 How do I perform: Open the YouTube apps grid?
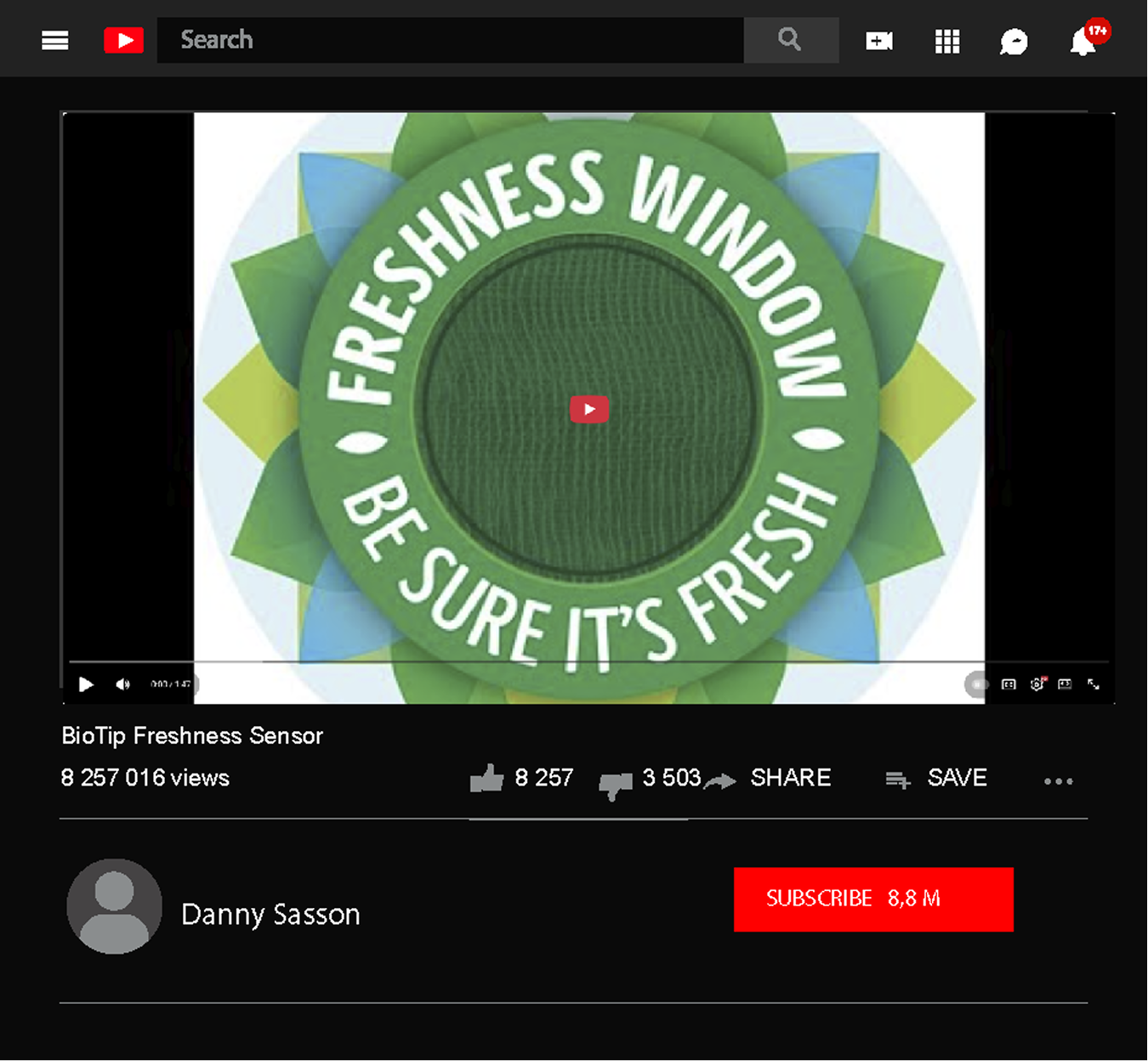947,41
